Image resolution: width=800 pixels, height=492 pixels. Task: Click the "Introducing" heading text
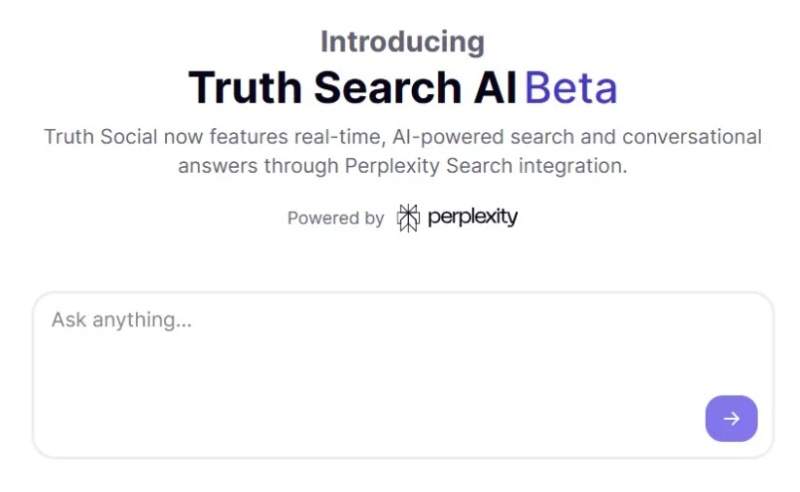coord(402,42)
